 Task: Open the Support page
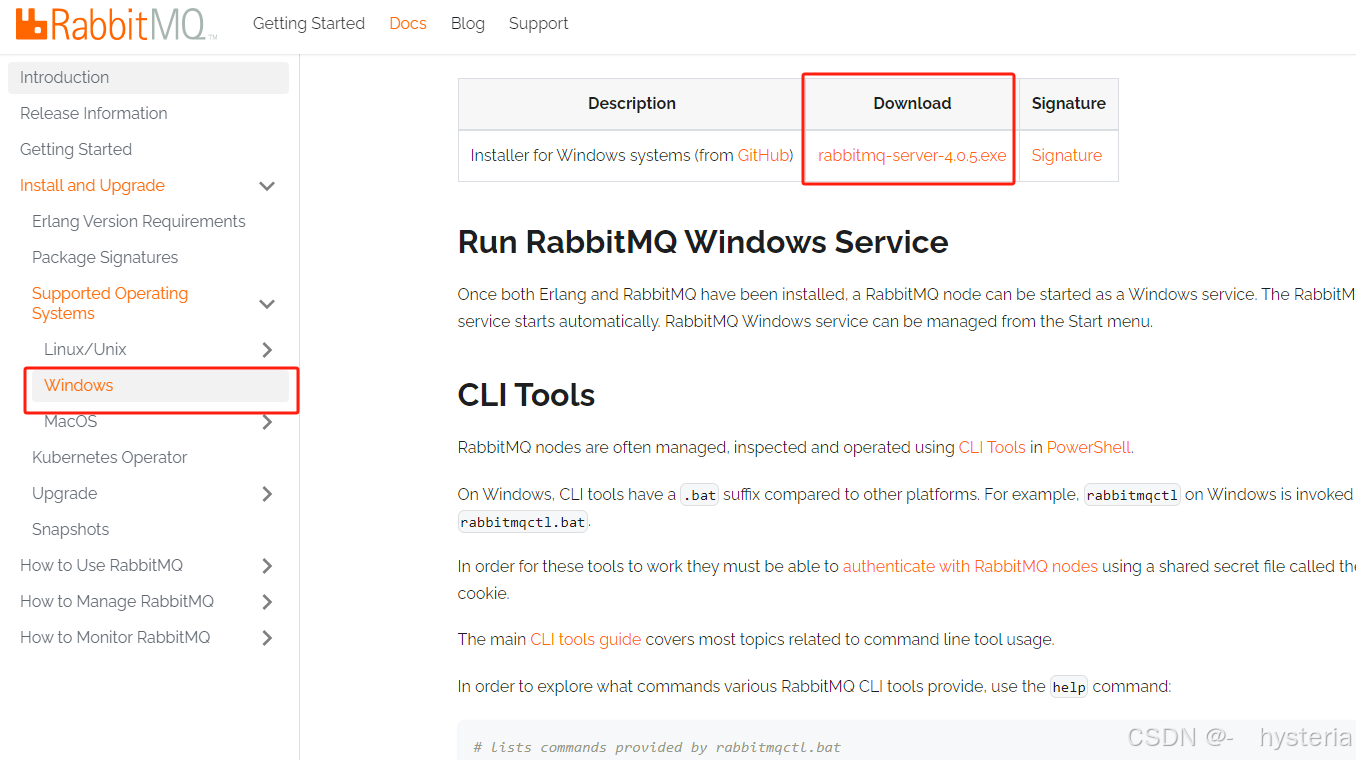click(538, 23)
